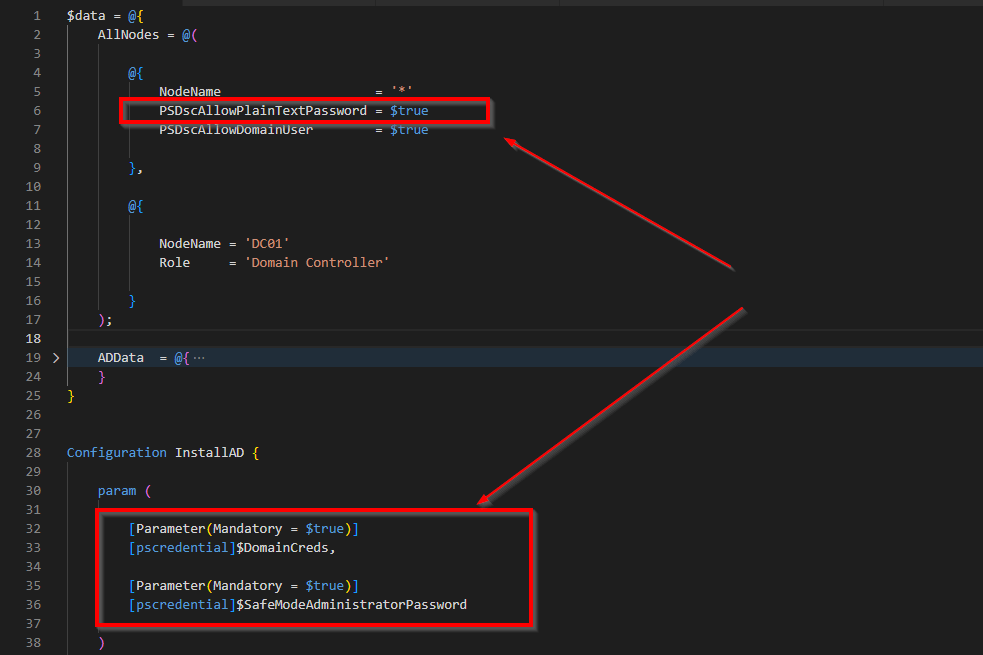
Task: Click the PSDscAllowPlainTextPassword property name
Action: [x=262, y=110]
